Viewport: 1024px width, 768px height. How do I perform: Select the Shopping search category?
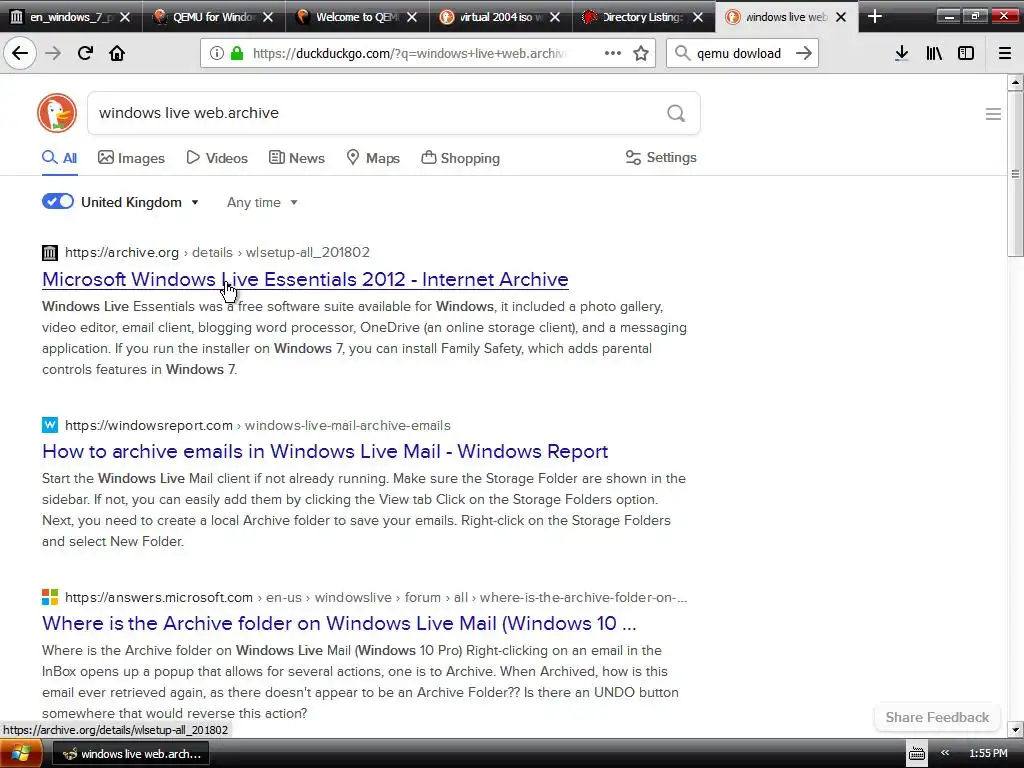[460, 158]
